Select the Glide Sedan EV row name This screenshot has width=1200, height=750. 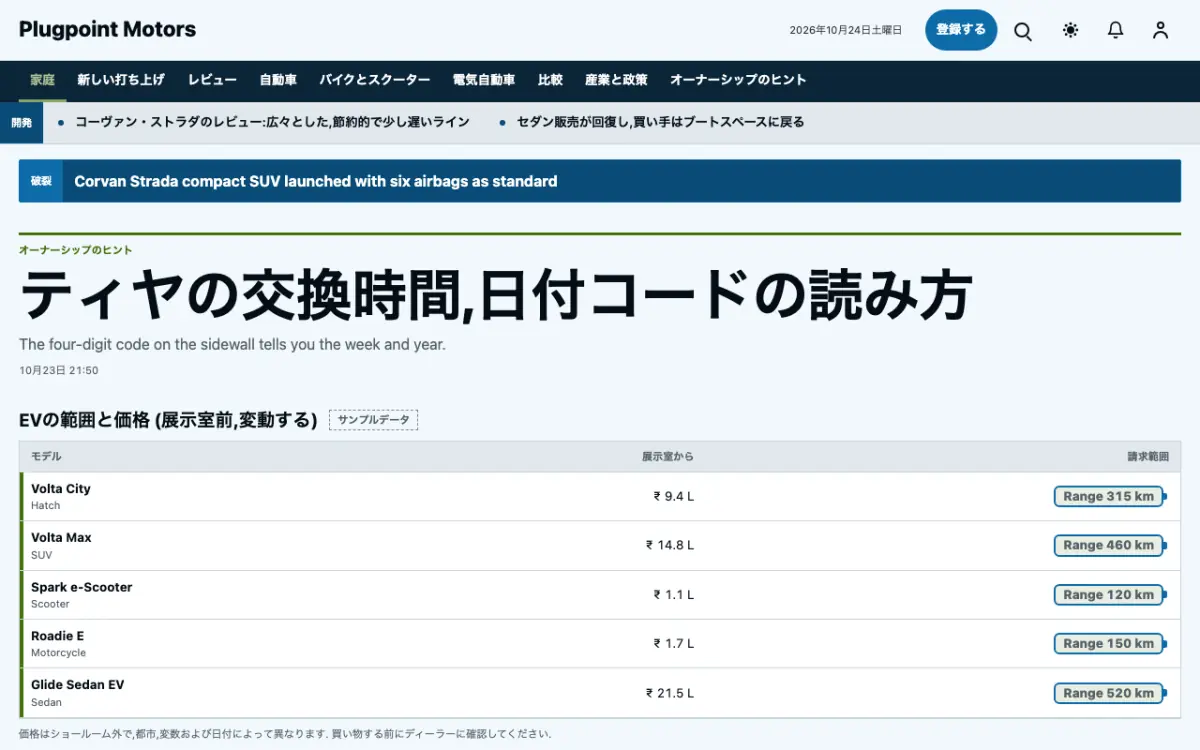pyautogui.click(x=78, y=685)
